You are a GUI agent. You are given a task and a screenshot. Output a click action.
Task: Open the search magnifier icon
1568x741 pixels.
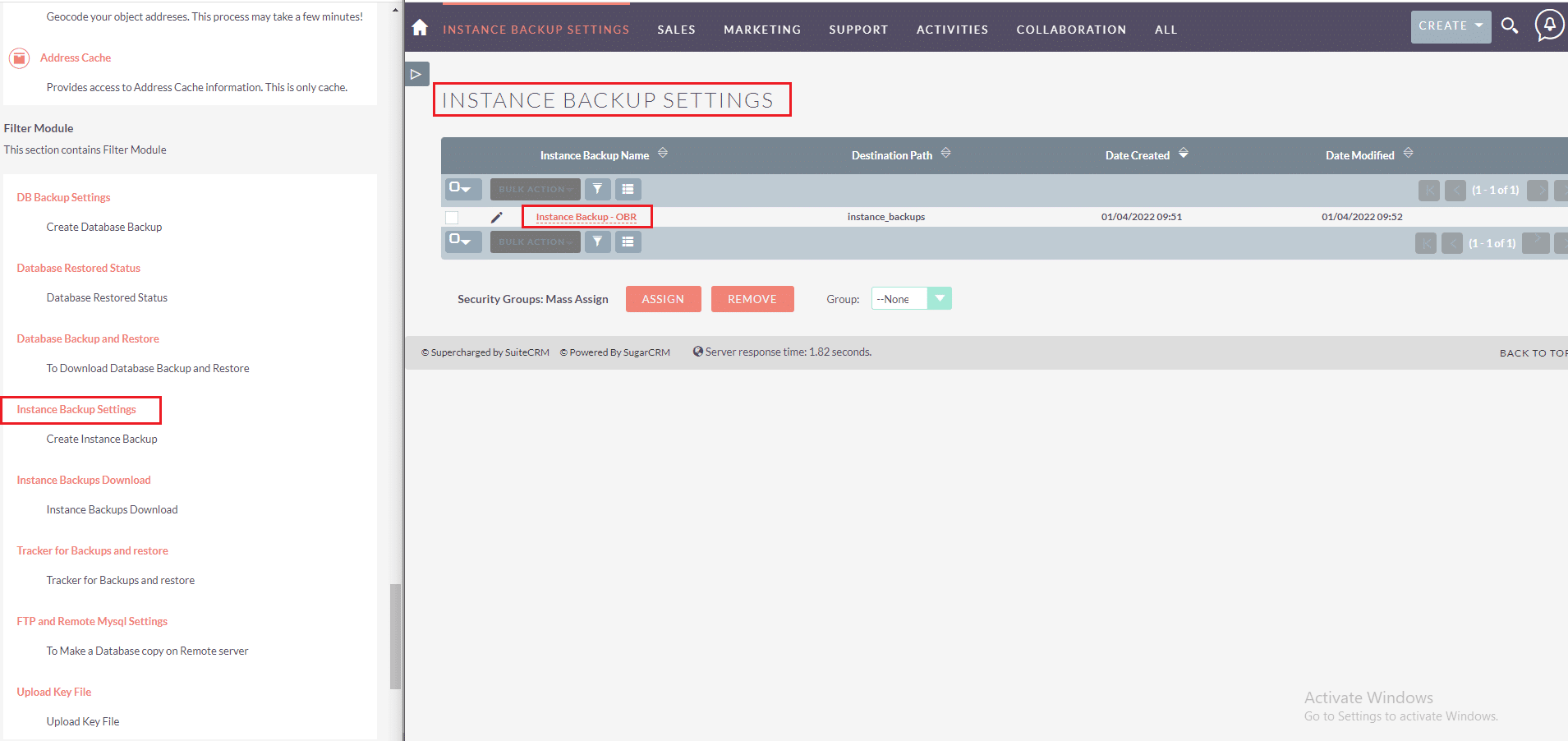pos(1510,25)
